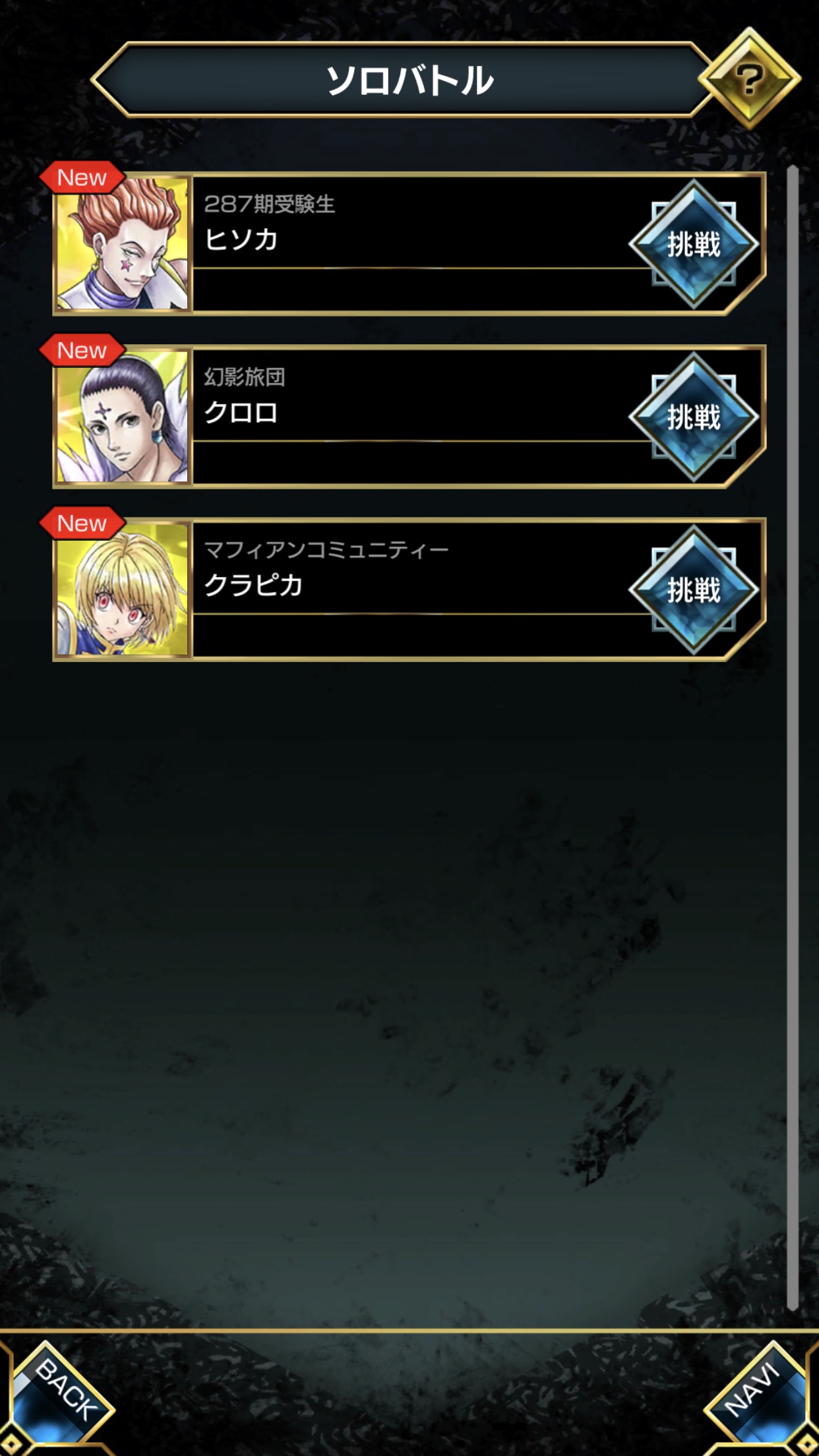Tap the New badge on Chrollo's entry
Viewport: 819px width, 1456px height.
82,350
